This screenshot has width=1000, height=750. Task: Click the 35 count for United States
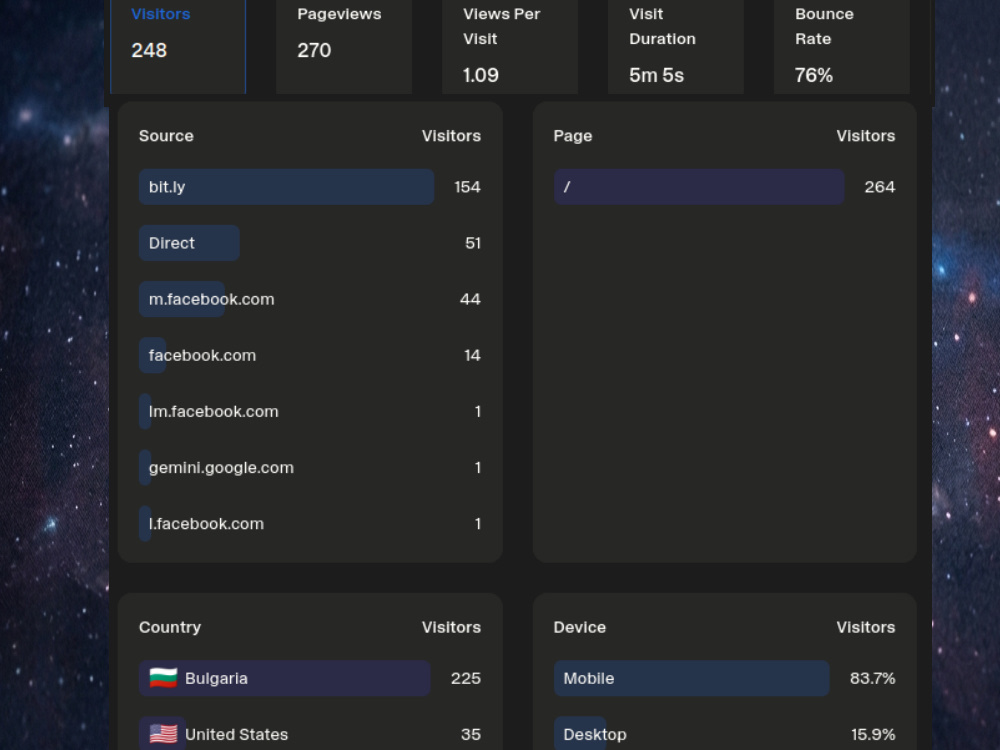click(x=471, y=734)
